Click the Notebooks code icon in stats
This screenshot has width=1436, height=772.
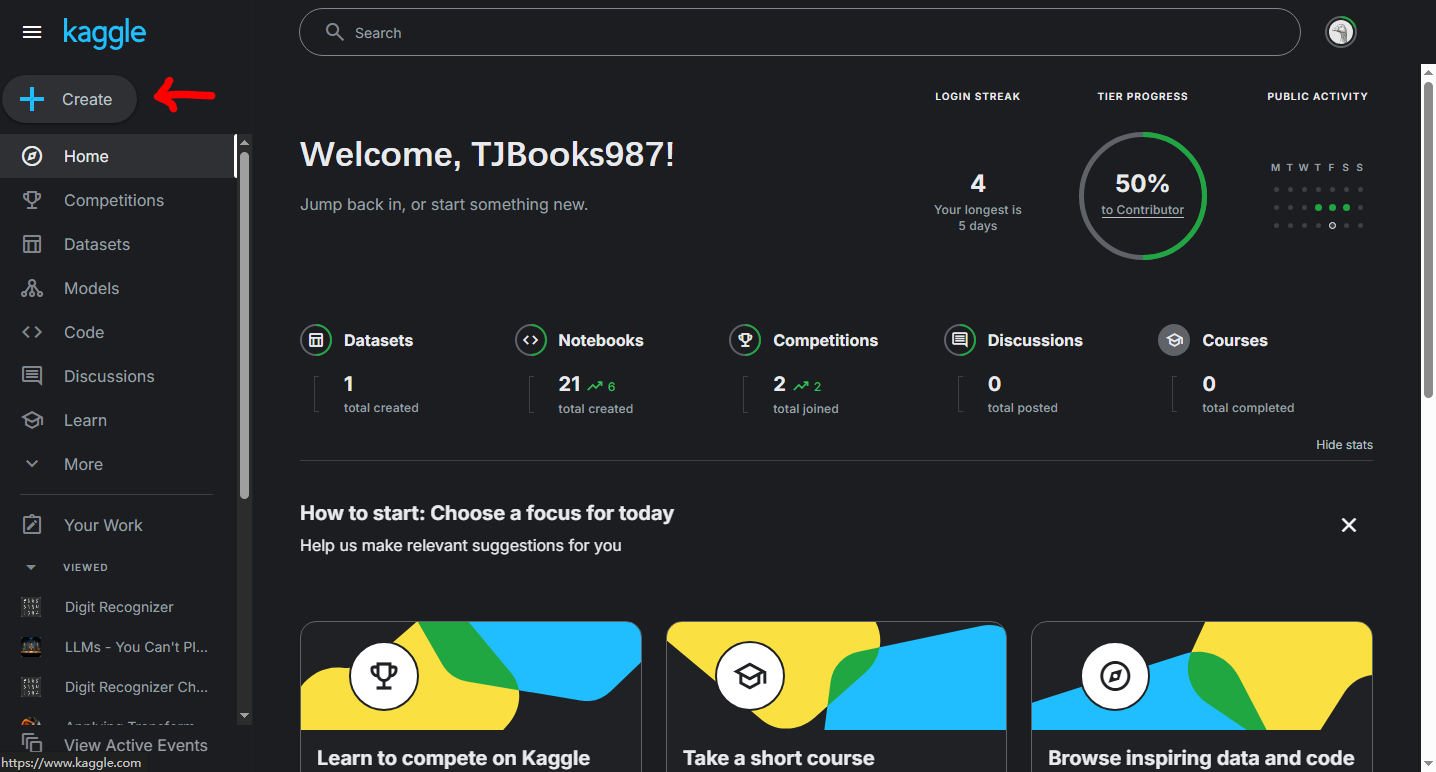point(531,340)
